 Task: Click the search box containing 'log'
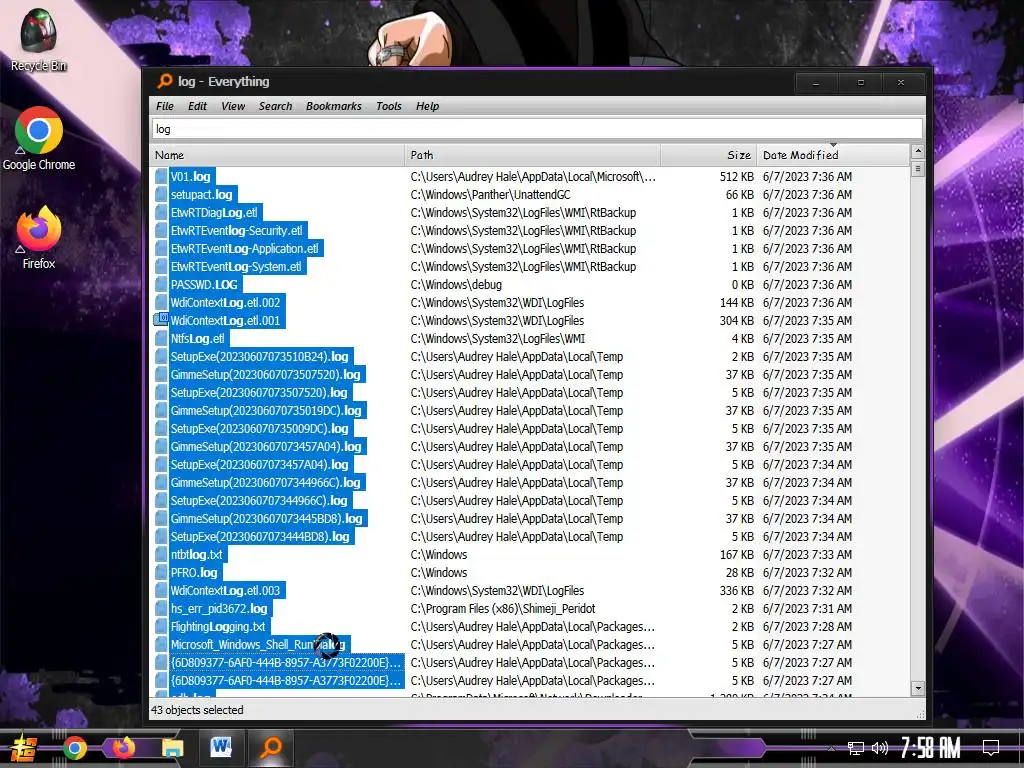[x=537, y=129]
